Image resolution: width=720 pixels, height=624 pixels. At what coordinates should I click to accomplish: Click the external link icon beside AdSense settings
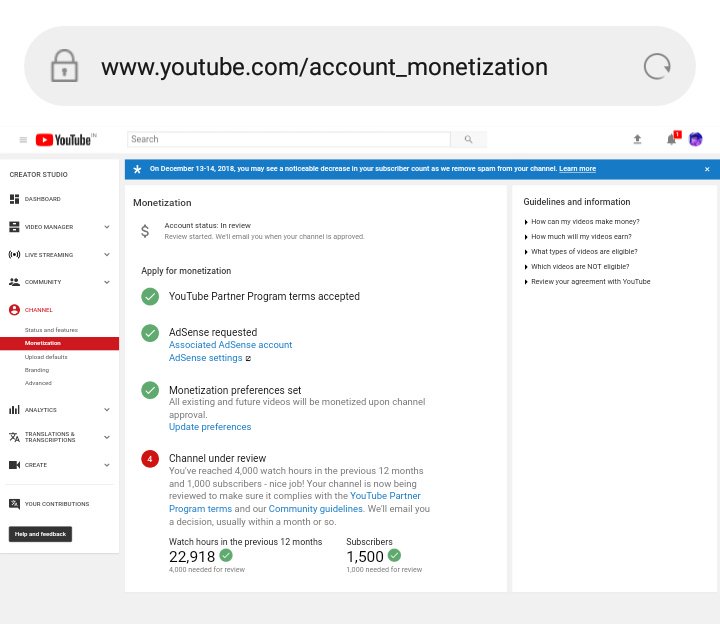(x=248, y=359)
